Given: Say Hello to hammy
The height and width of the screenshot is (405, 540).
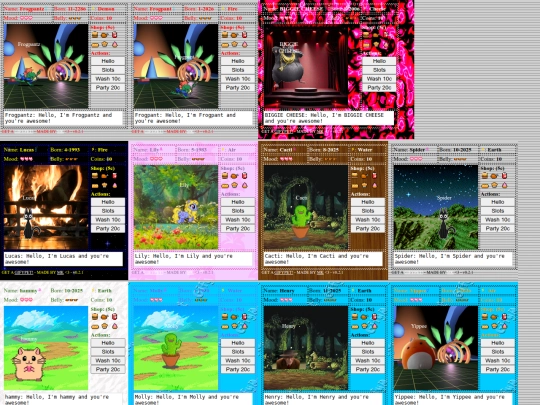Looking at the screenshot, I should (108, 343).
